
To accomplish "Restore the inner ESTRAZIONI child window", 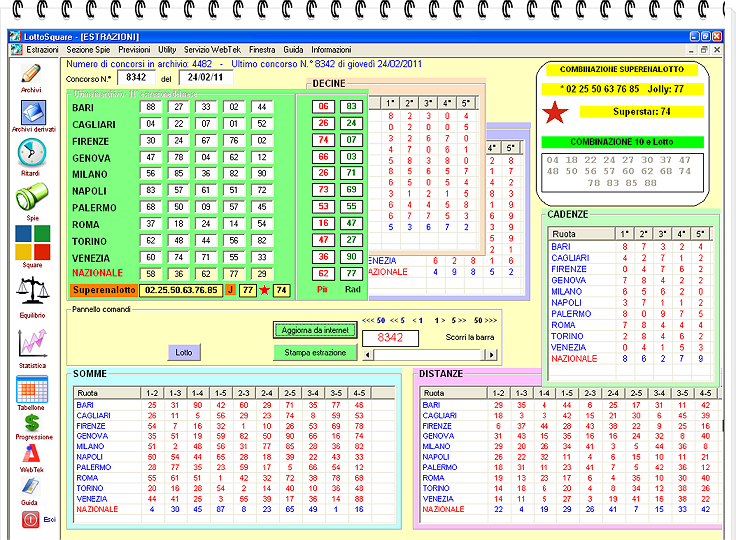I will 704,49.
